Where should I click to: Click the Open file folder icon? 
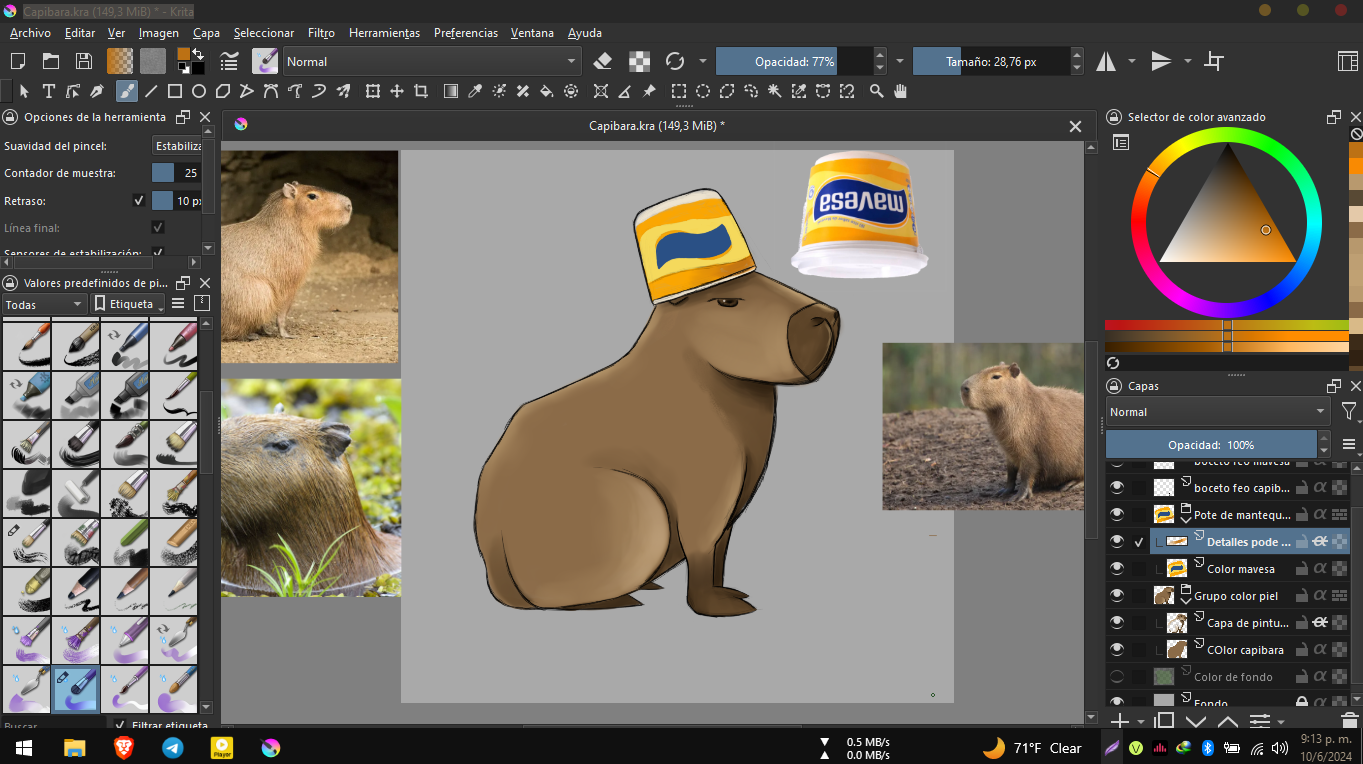pyautogui.click(x=52, y=61)
